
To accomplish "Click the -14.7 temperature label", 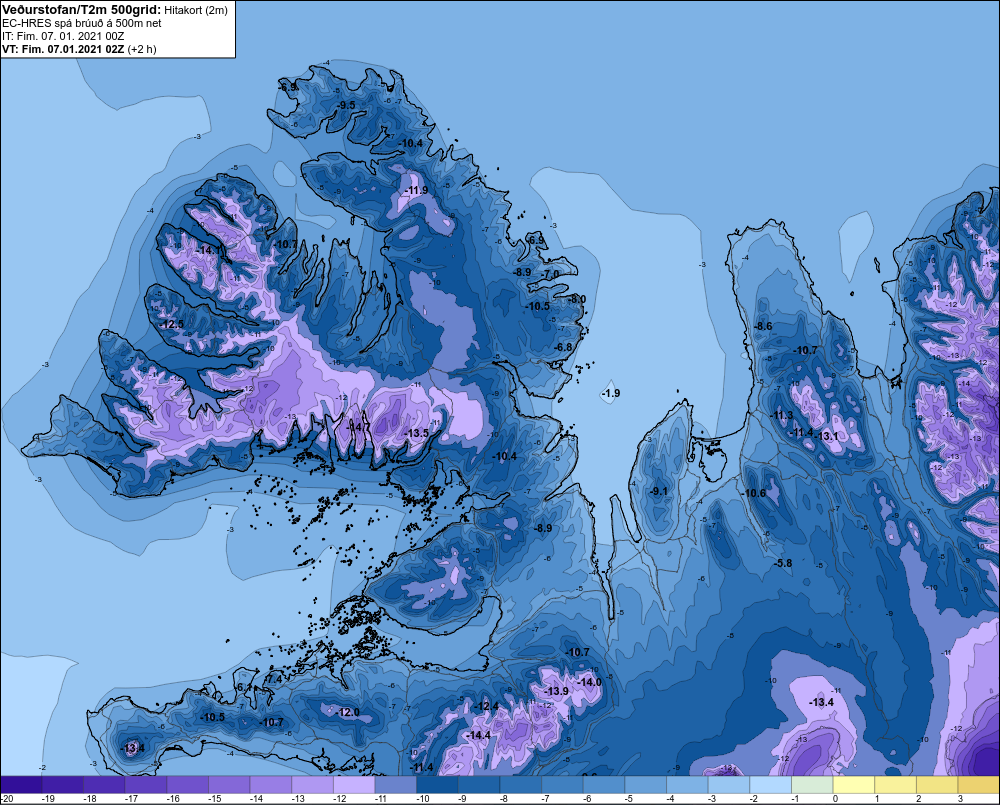I will [358, 426].
